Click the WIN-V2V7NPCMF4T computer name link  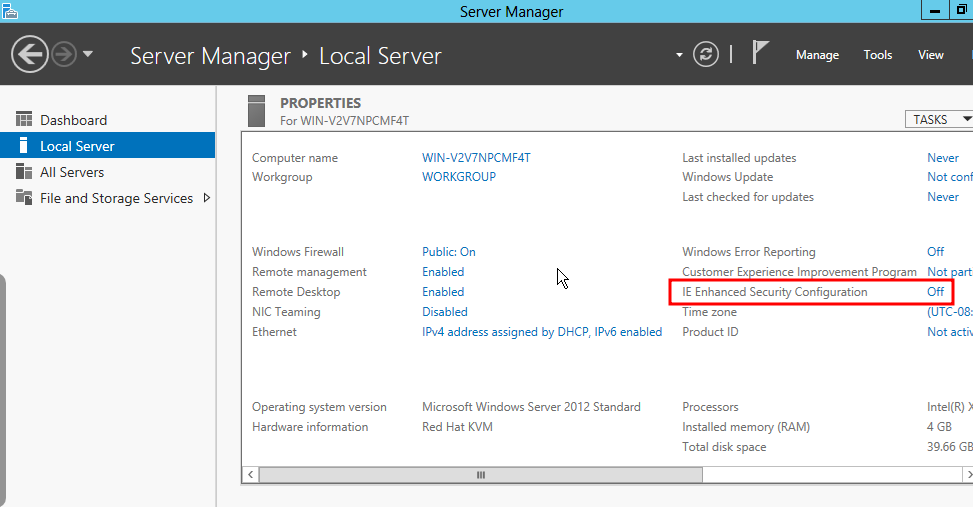476,158
